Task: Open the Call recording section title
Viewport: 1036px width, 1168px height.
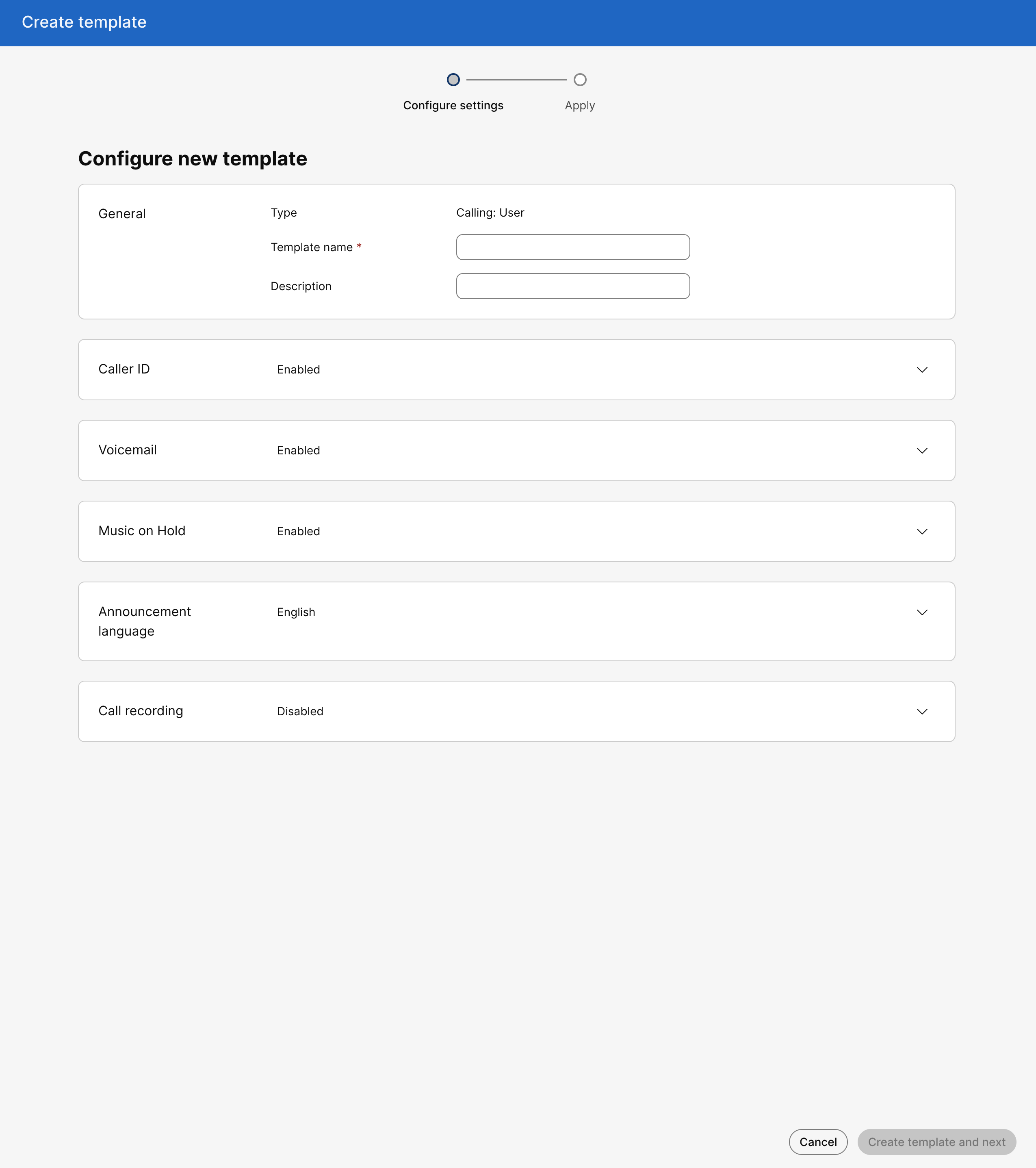Action: 141,711
